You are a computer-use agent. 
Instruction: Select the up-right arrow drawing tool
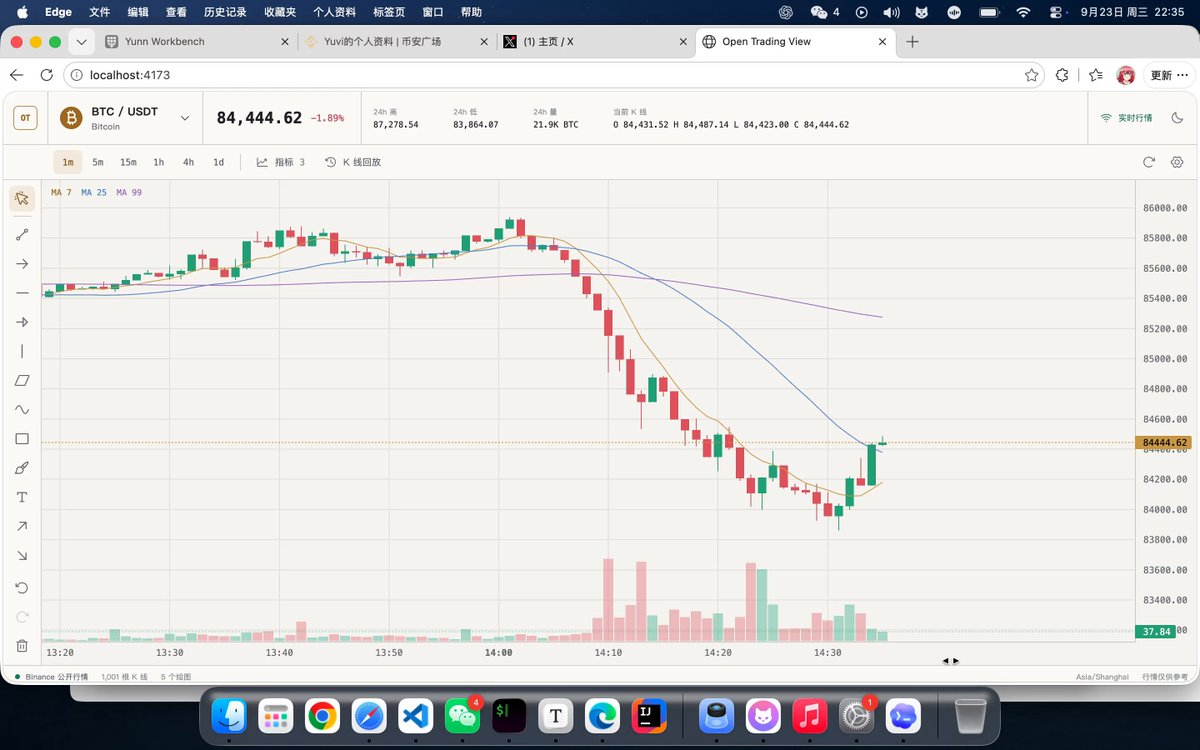pos(22,526)
